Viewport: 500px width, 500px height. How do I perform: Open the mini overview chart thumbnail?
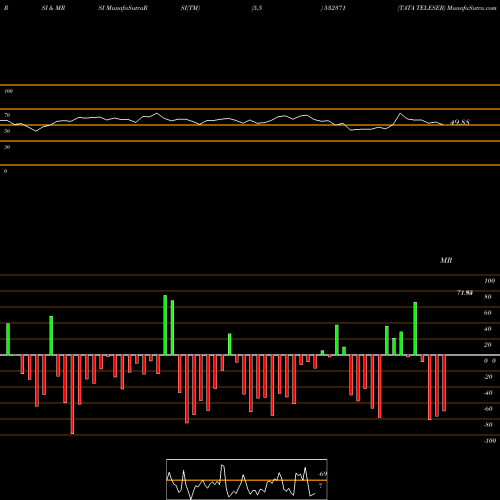click(247, 479)
